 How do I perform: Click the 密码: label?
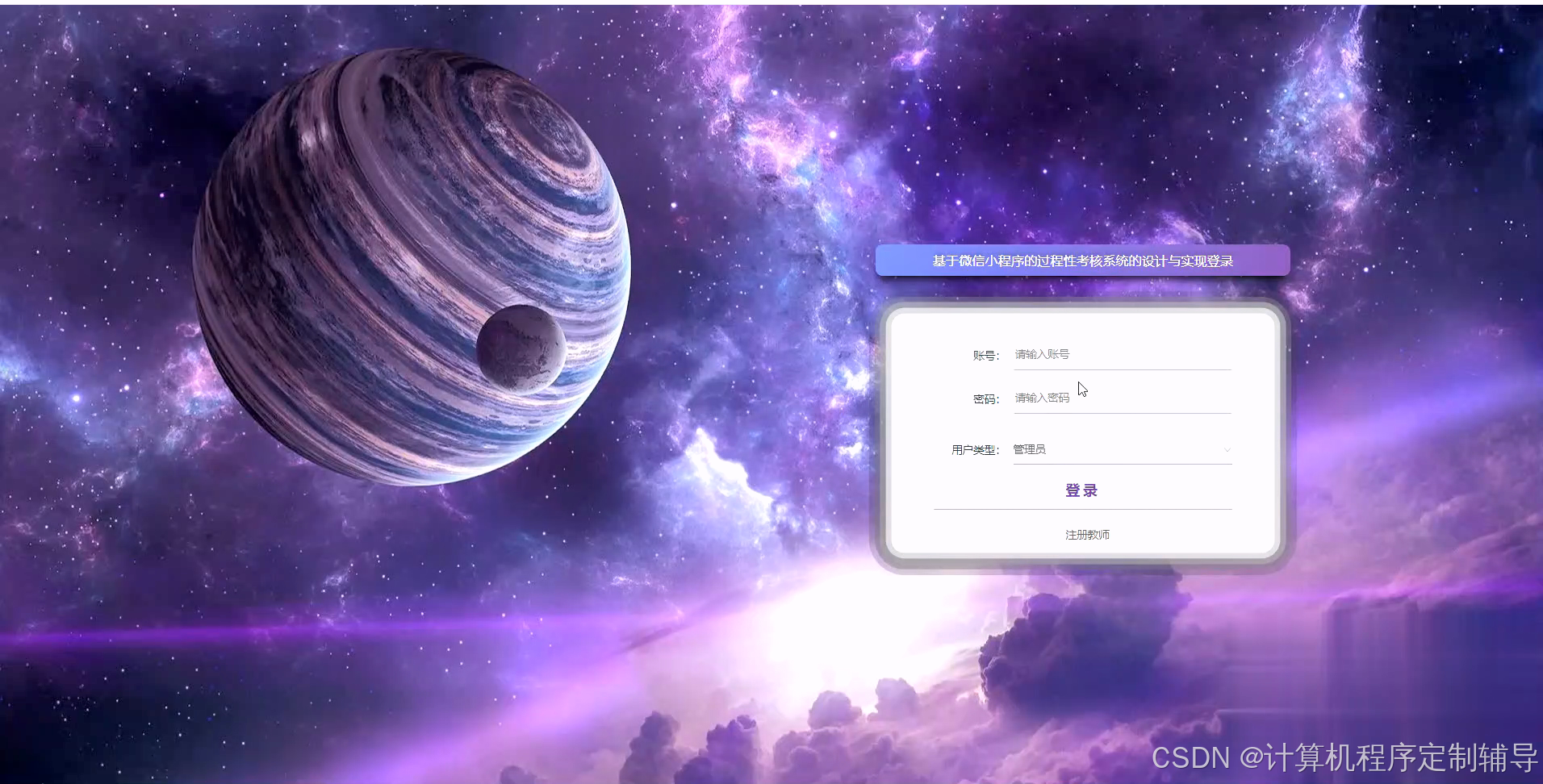click(986, 399)
